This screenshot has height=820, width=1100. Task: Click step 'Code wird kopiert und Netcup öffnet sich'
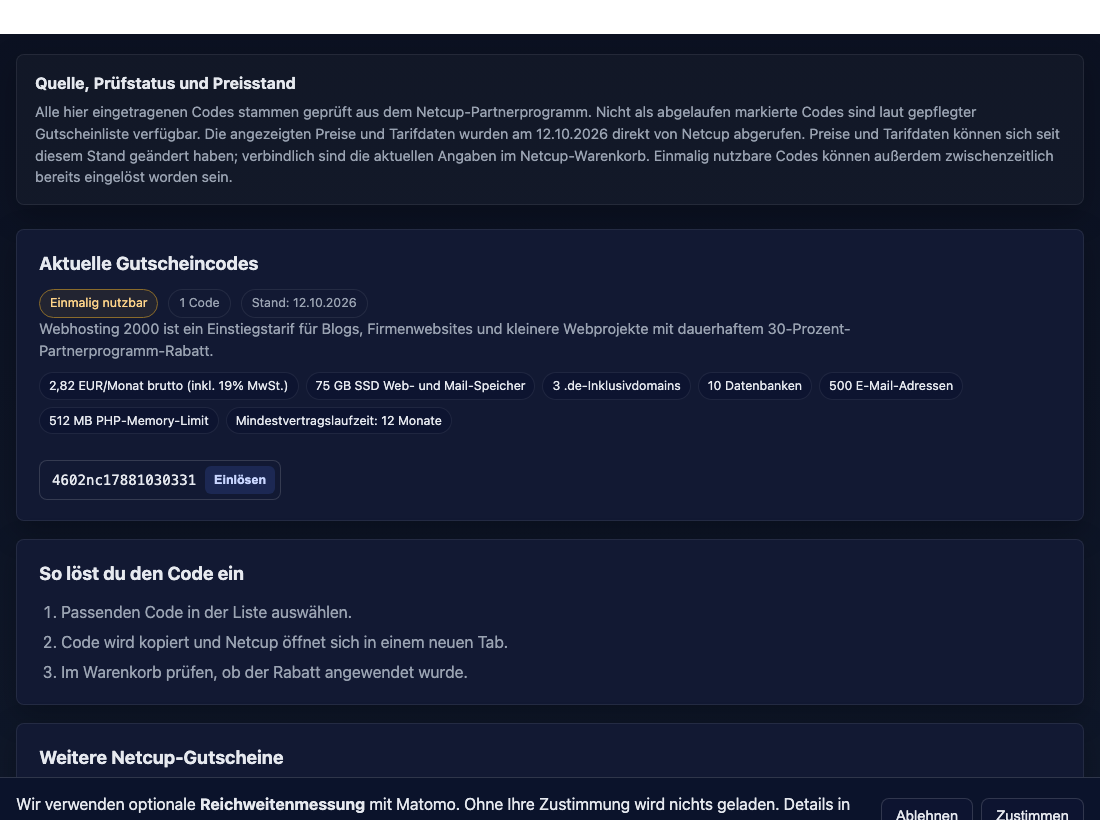[284, 643]
